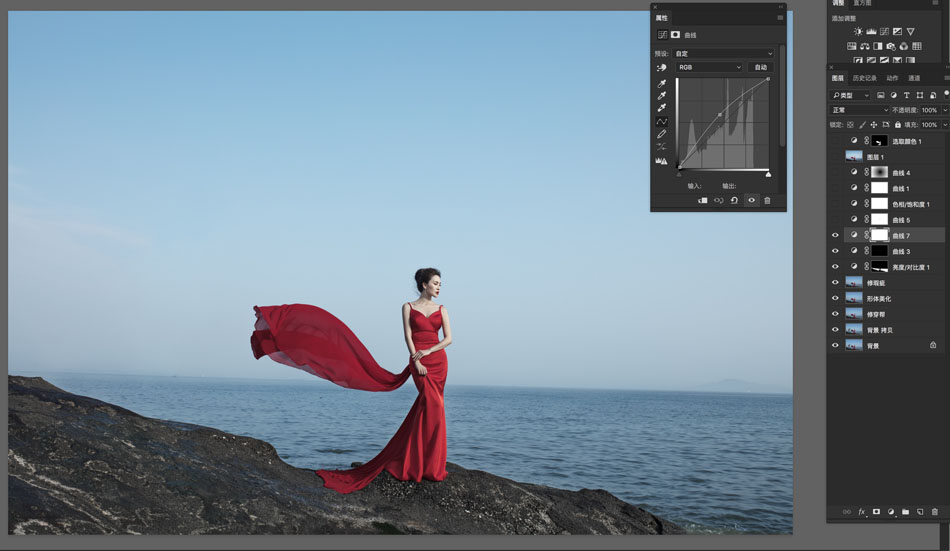950x551 pixels.
Task: Switch to the 直方图 tab
Action: (x=862, y=3)
